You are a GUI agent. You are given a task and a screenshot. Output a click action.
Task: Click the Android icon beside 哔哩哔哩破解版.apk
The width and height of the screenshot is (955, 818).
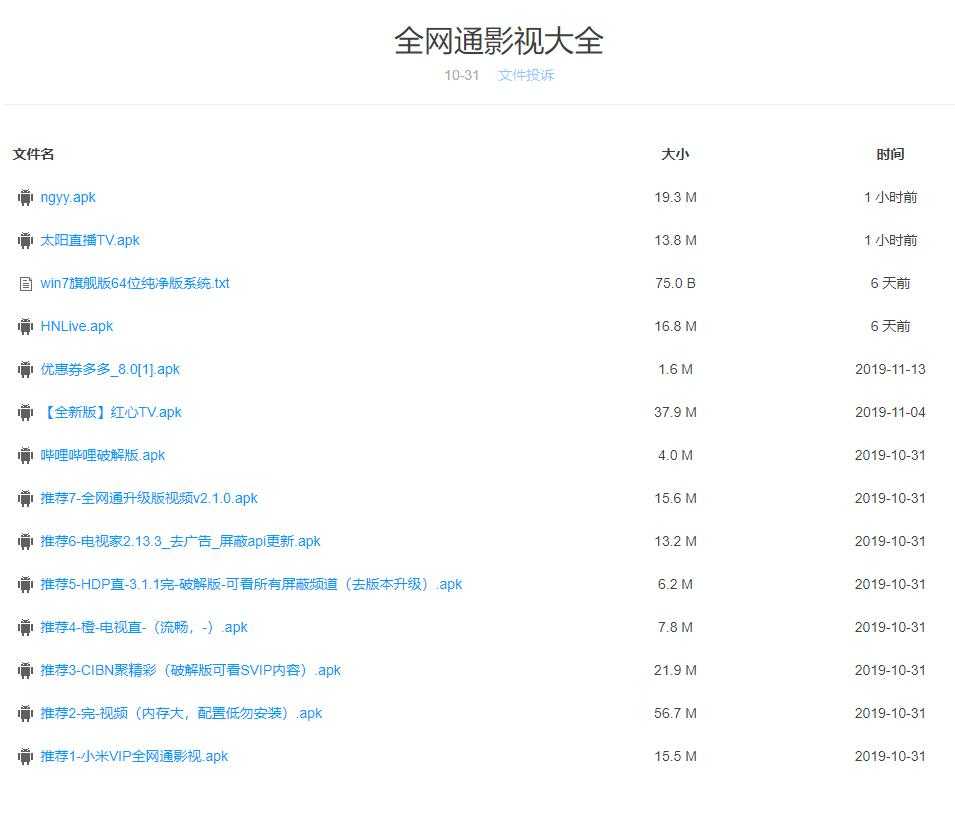[x=25, y=456]
